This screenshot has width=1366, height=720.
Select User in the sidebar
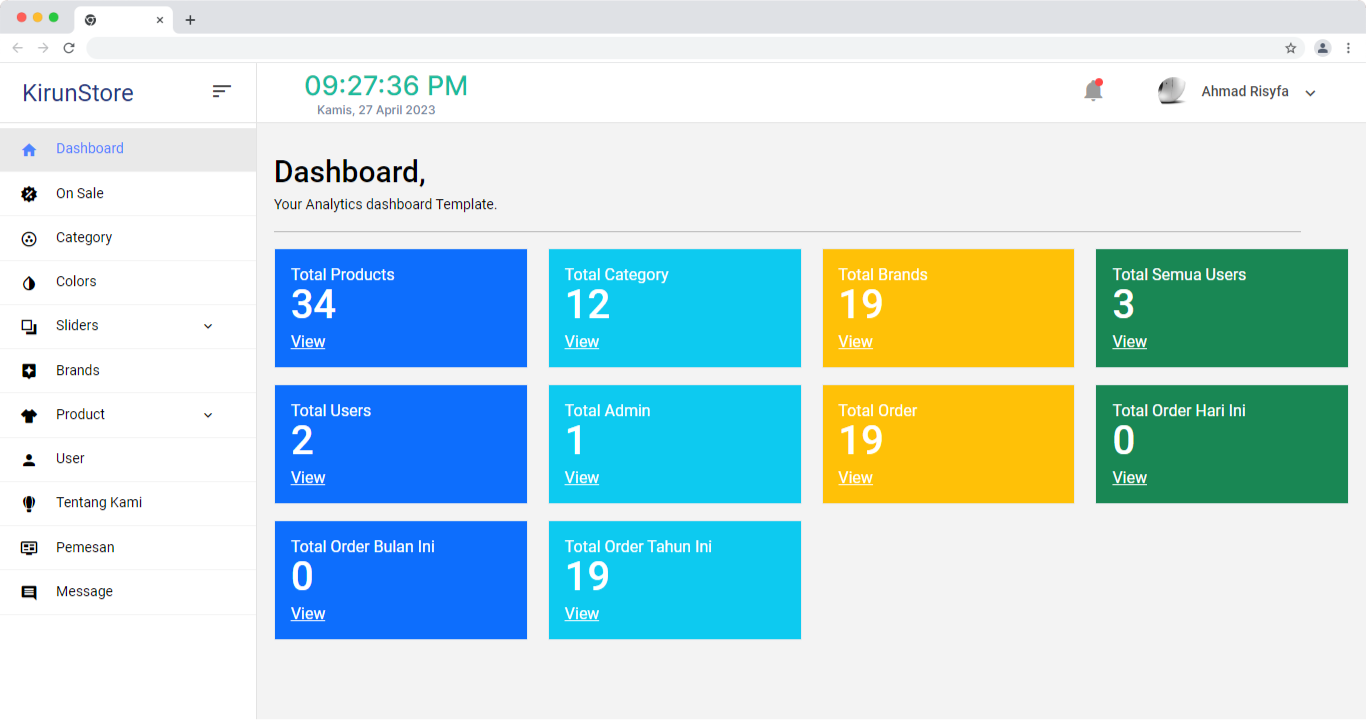click(x=70, y=459)
